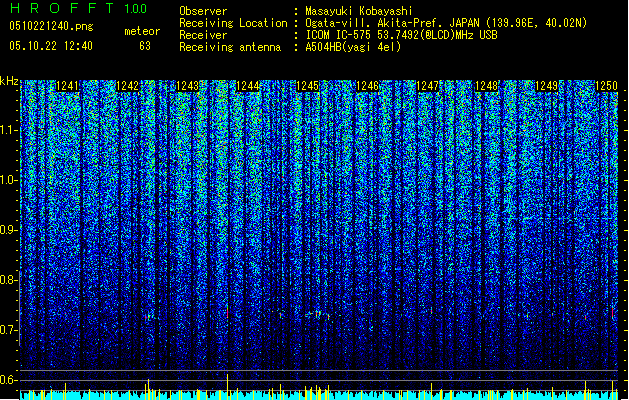629x400 pixels.
Task: Click the 1250 time marker
Action: (x=606, y=86)
